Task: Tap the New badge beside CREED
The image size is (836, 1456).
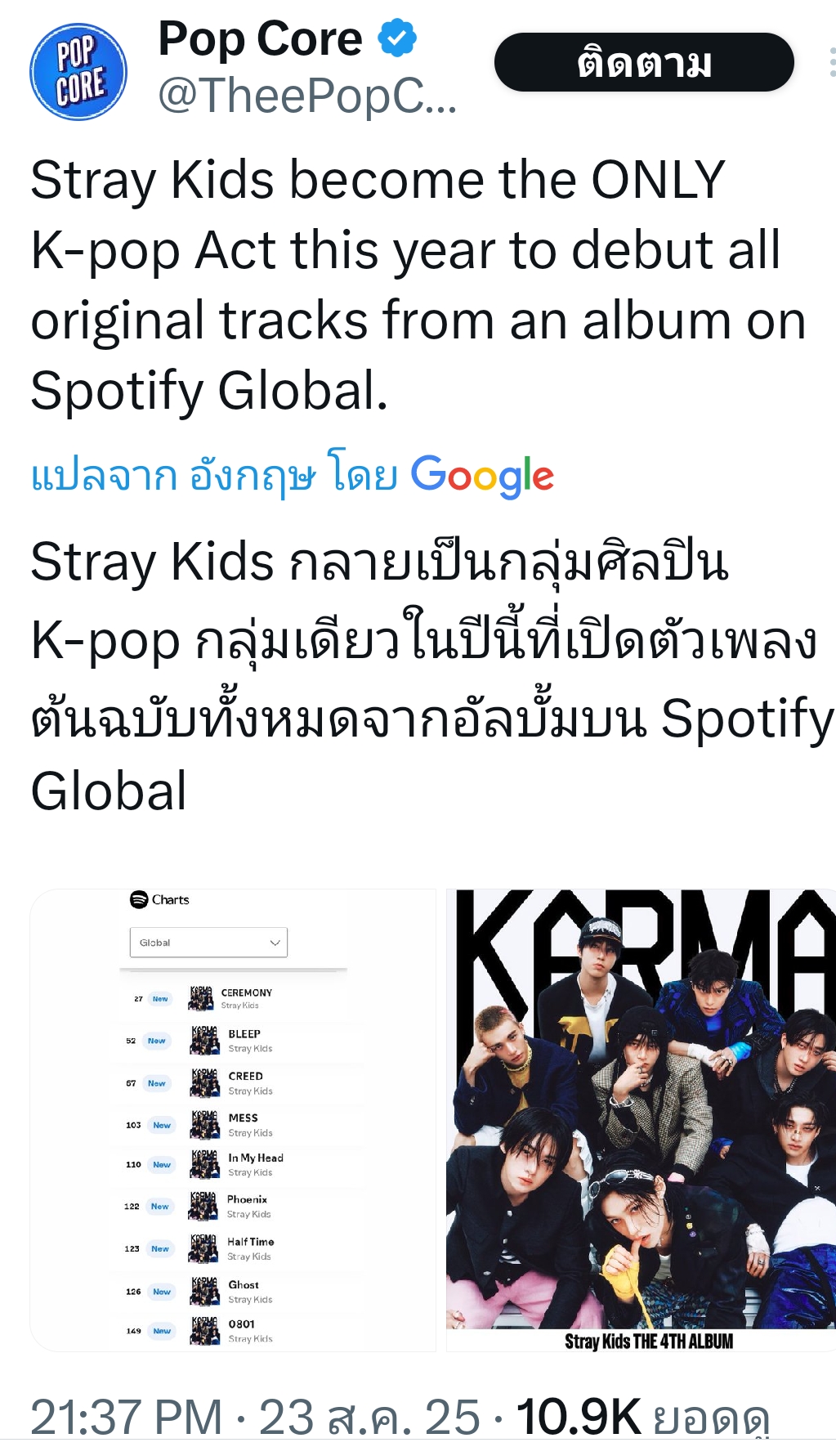Action: 157,1083
